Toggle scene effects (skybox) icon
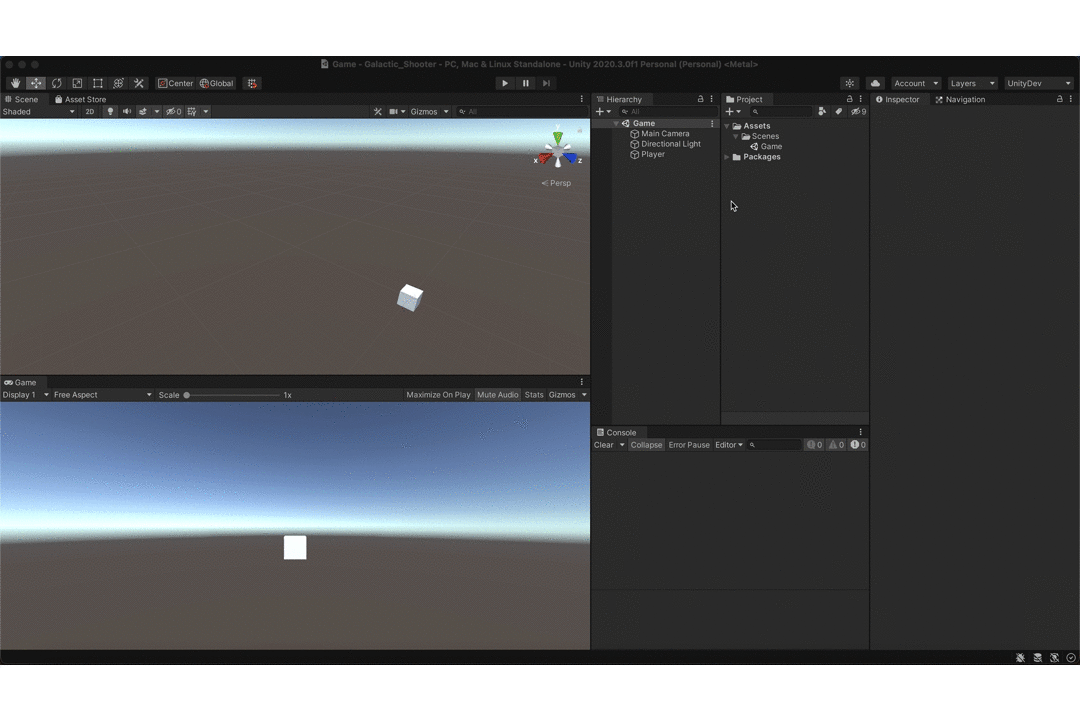1080x720 pixels. 143,112
